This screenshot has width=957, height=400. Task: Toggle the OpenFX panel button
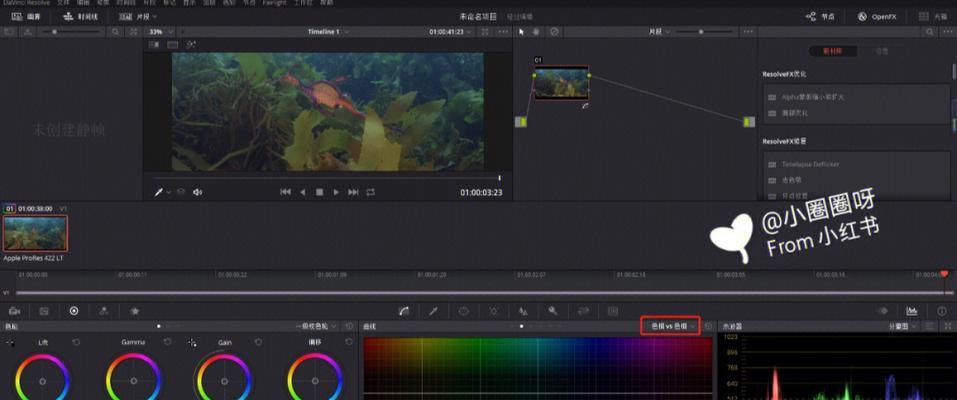pyautogui.click(x=876, y=16)
